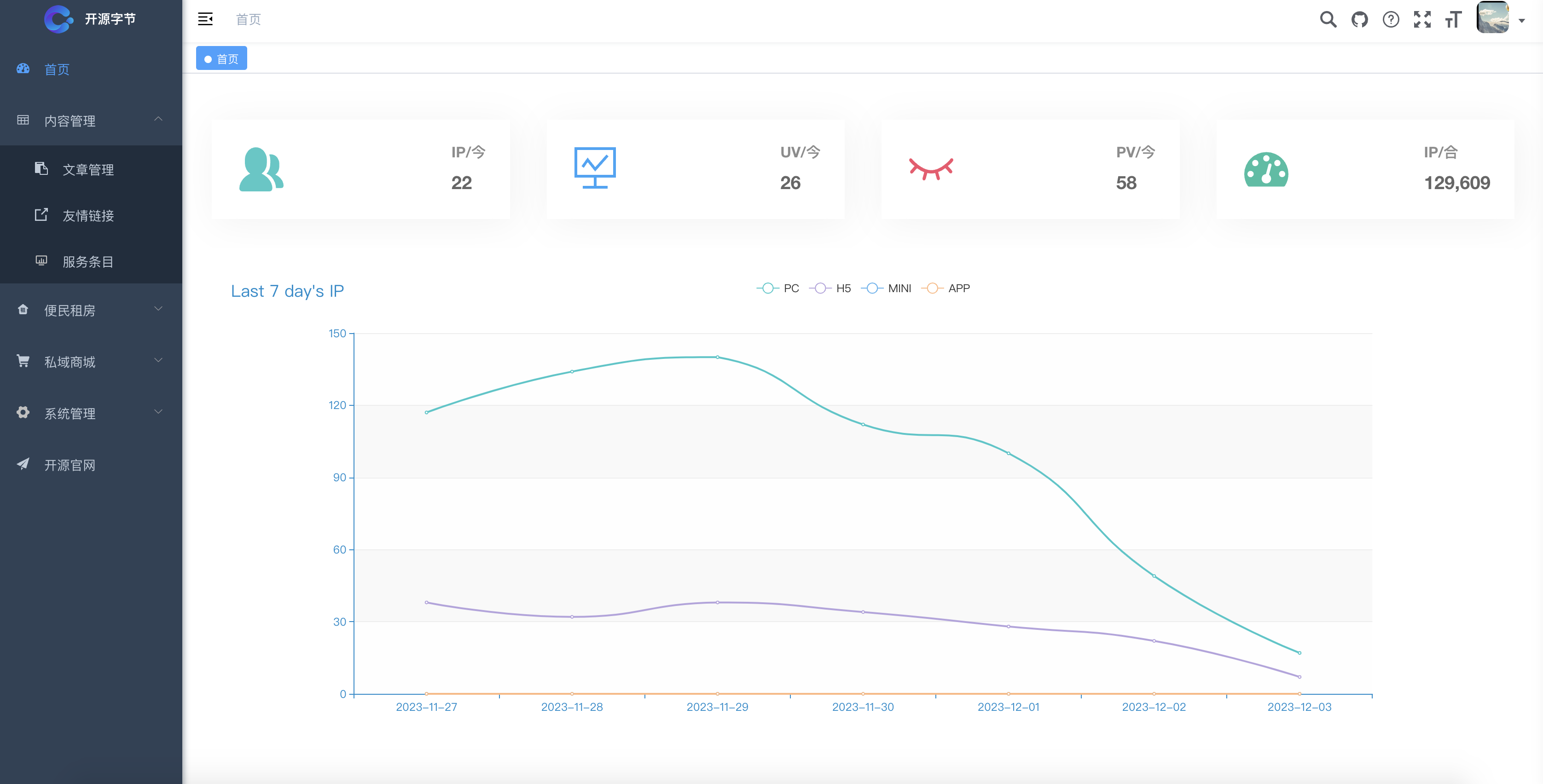
Task: Expand the 系统管理 menu chevron
Action: 158,412
